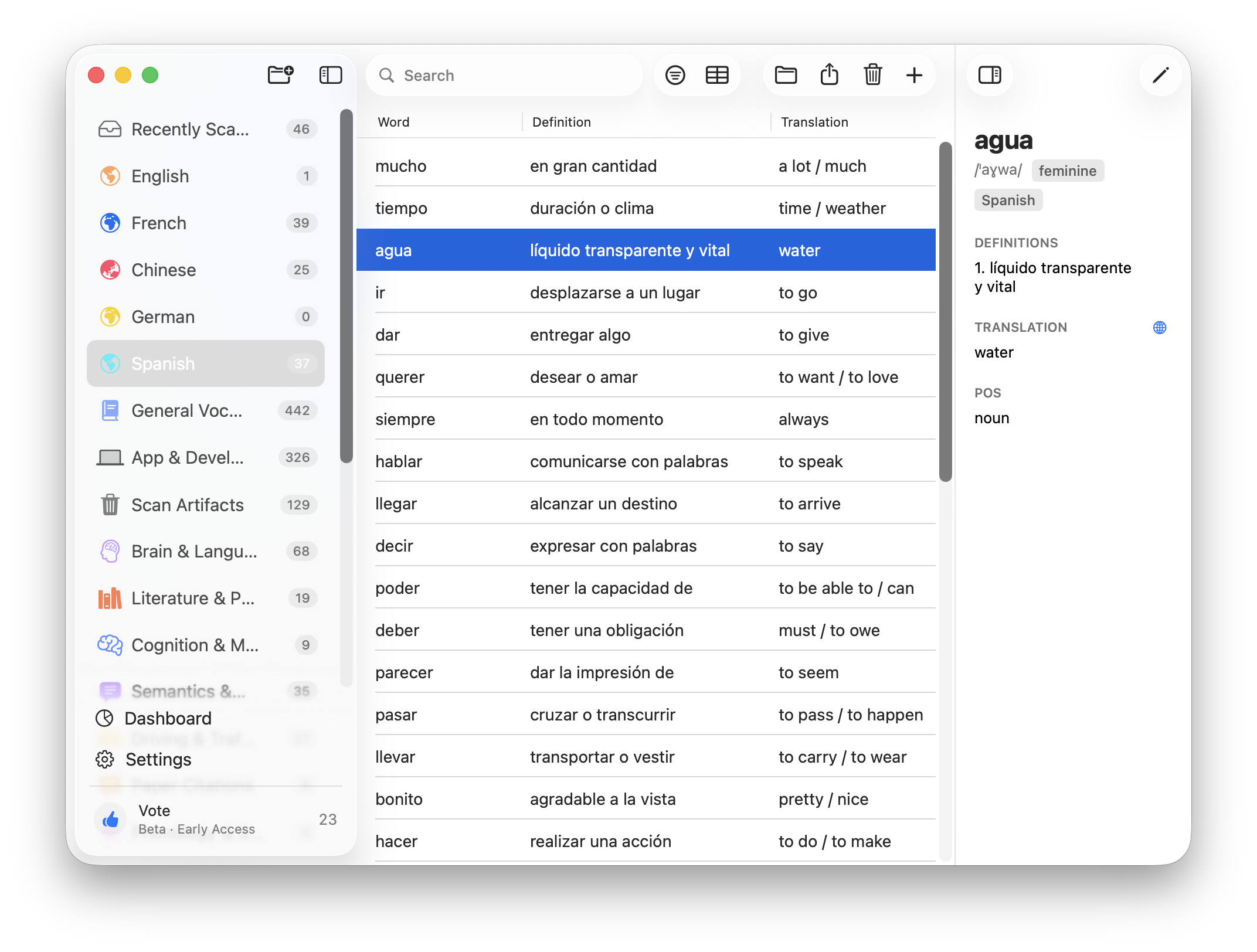Image resolution: width=1257 pixels, height=952 pixels.
Task: Select the row for poder
Action: tap(646, 588)
